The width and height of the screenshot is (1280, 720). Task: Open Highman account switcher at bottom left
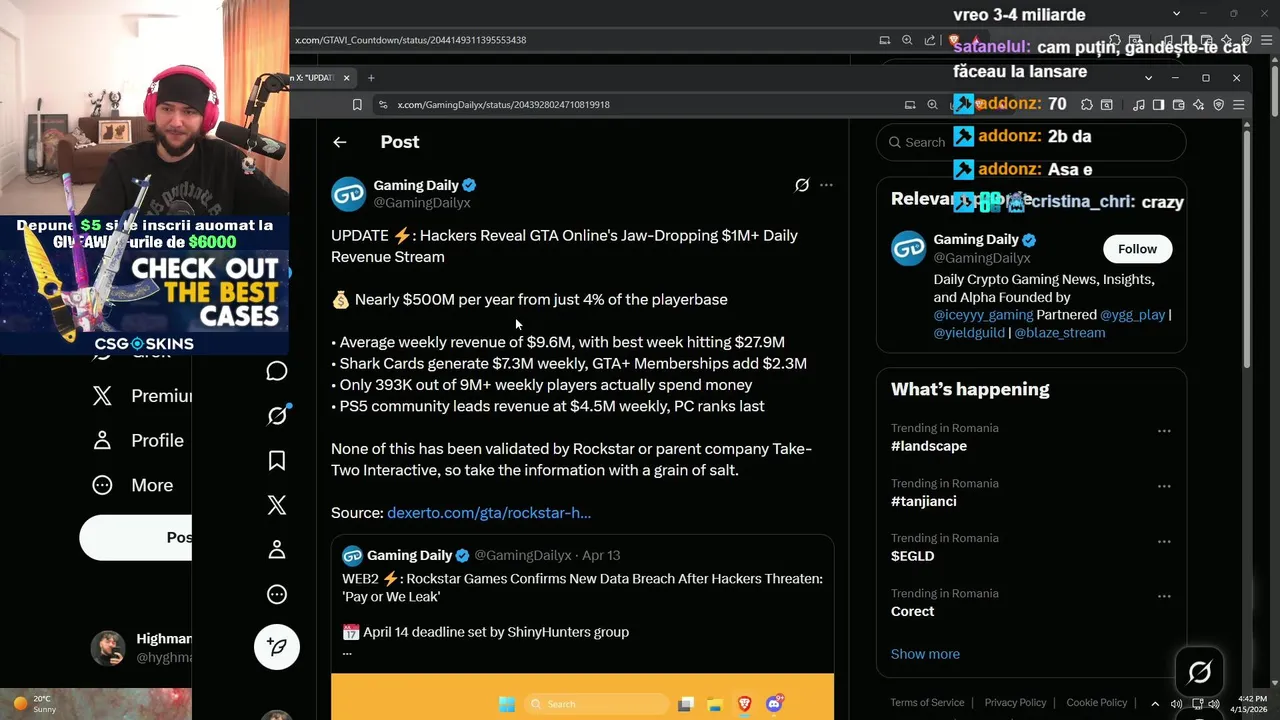coord(140,648)
